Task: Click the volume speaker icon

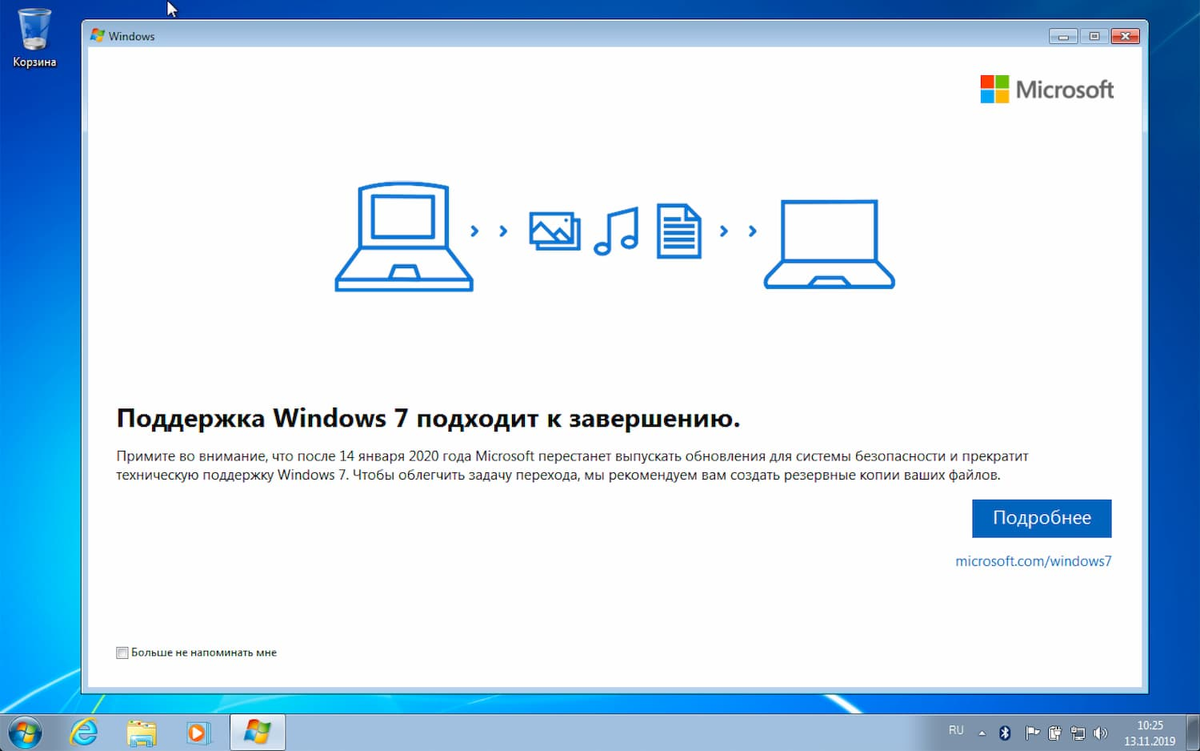Action: 1101,732
